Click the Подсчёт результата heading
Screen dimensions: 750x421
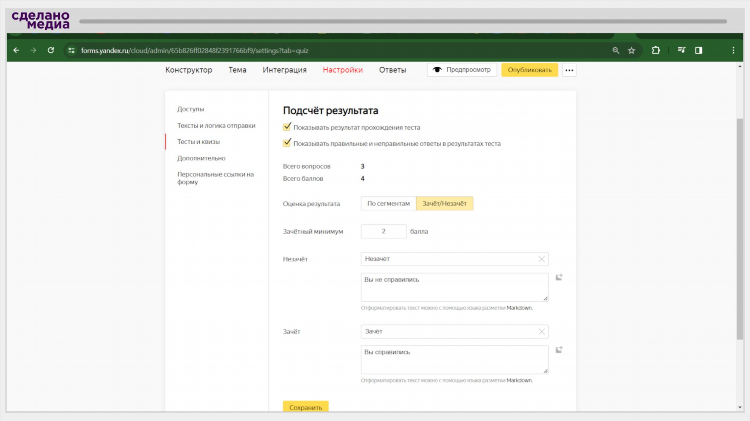click(x=331, y=111)
